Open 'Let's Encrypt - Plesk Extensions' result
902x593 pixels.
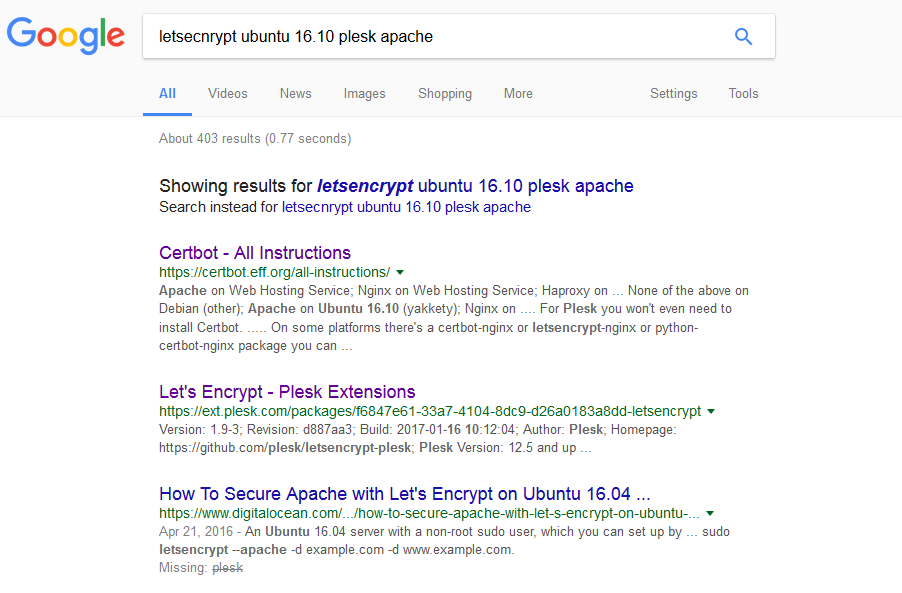[x=287, y=392]
